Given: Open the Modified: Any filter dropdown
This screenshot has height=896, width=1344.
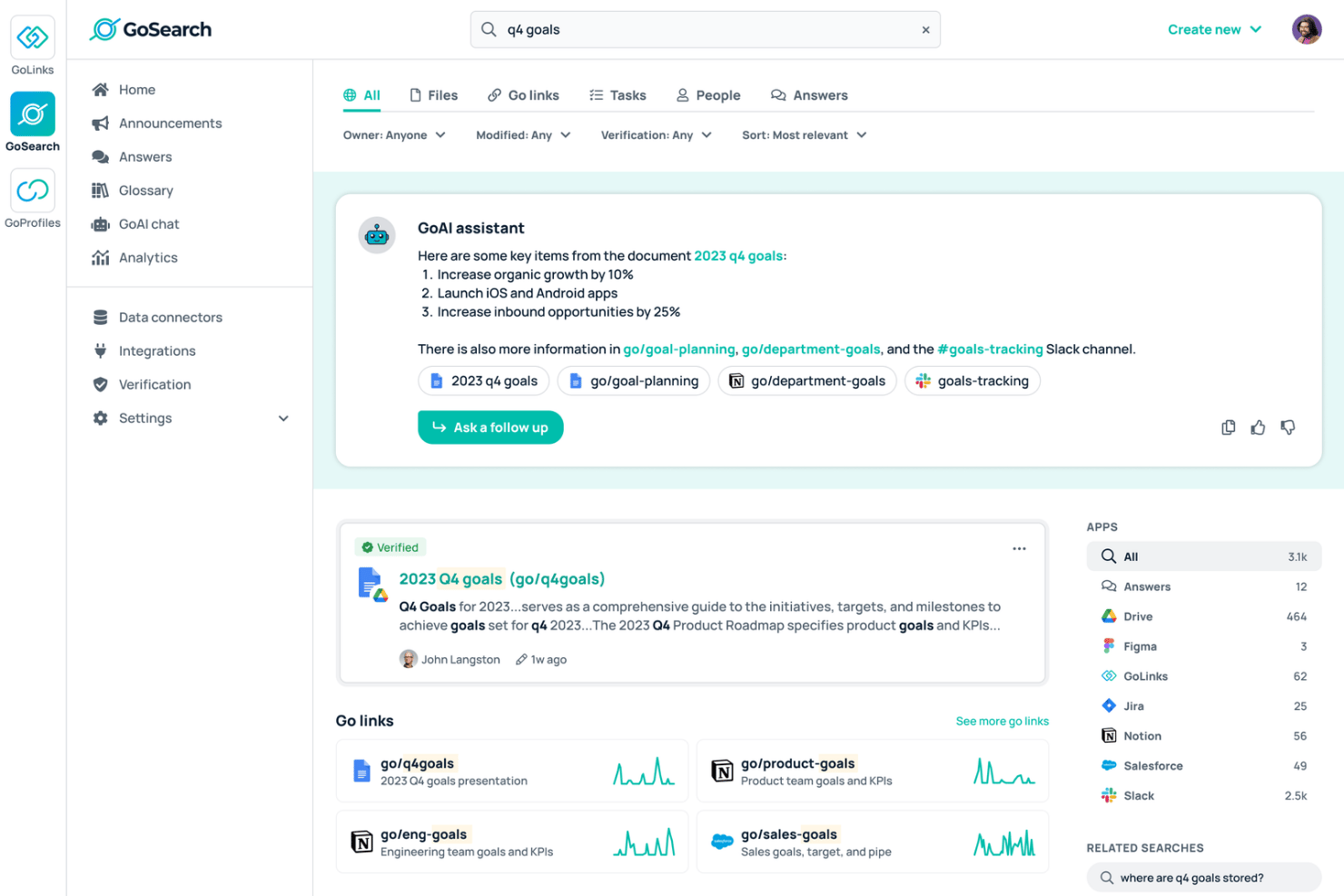Looking at the screenshot, I should pos(523,135).
